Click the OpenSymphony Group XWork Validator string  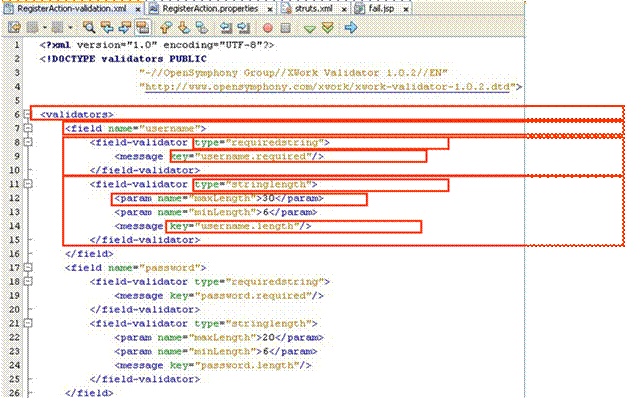click(294, 73)
